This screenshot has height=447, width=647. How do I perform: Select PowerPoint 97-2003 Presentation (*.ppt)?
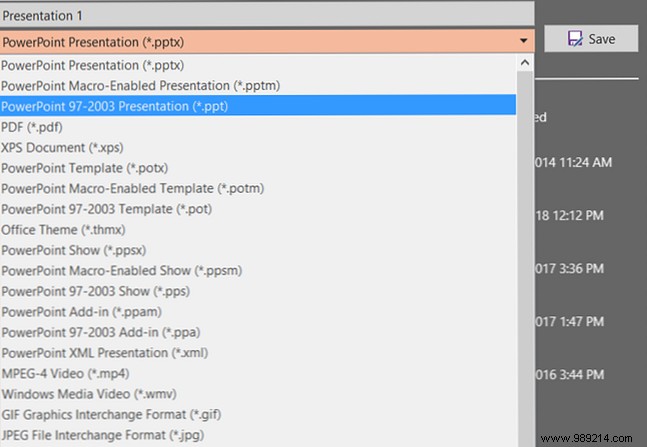(258, 106)
